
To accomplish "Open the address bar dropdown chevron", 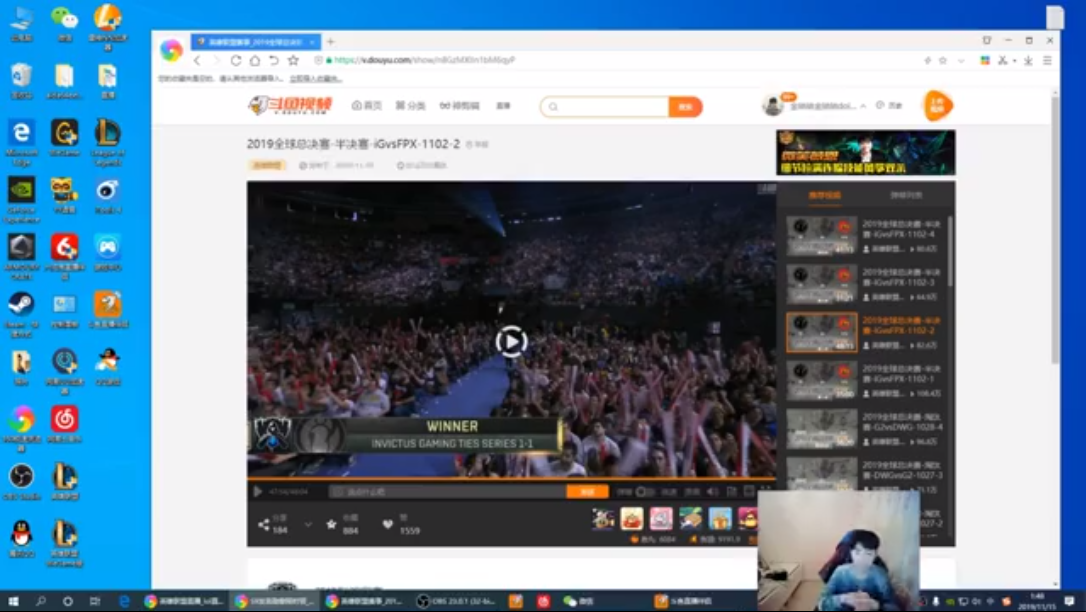I will click(x=961, y=61).
